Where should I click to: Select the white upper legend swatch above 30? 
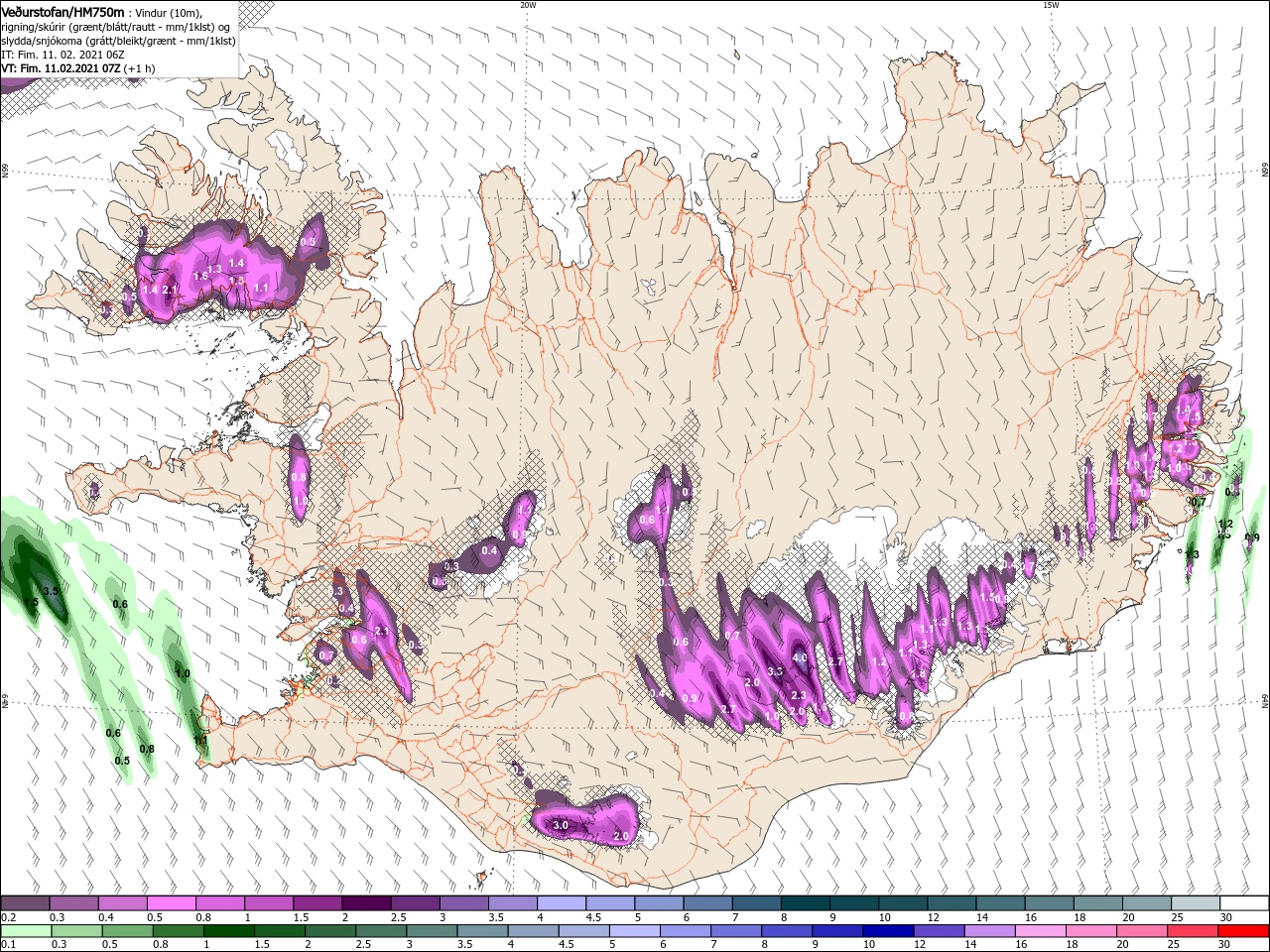(1244, 903)
